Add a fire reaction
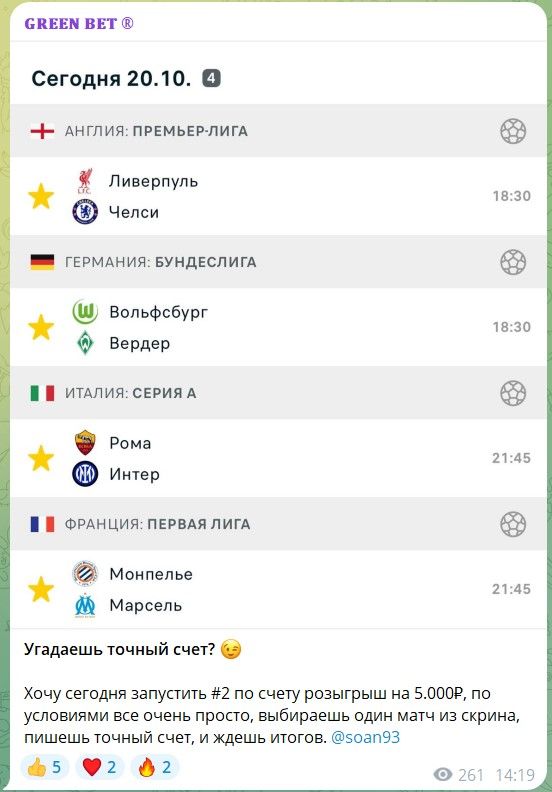This screenshot has height=792, width=552. [x=155, y=767]
